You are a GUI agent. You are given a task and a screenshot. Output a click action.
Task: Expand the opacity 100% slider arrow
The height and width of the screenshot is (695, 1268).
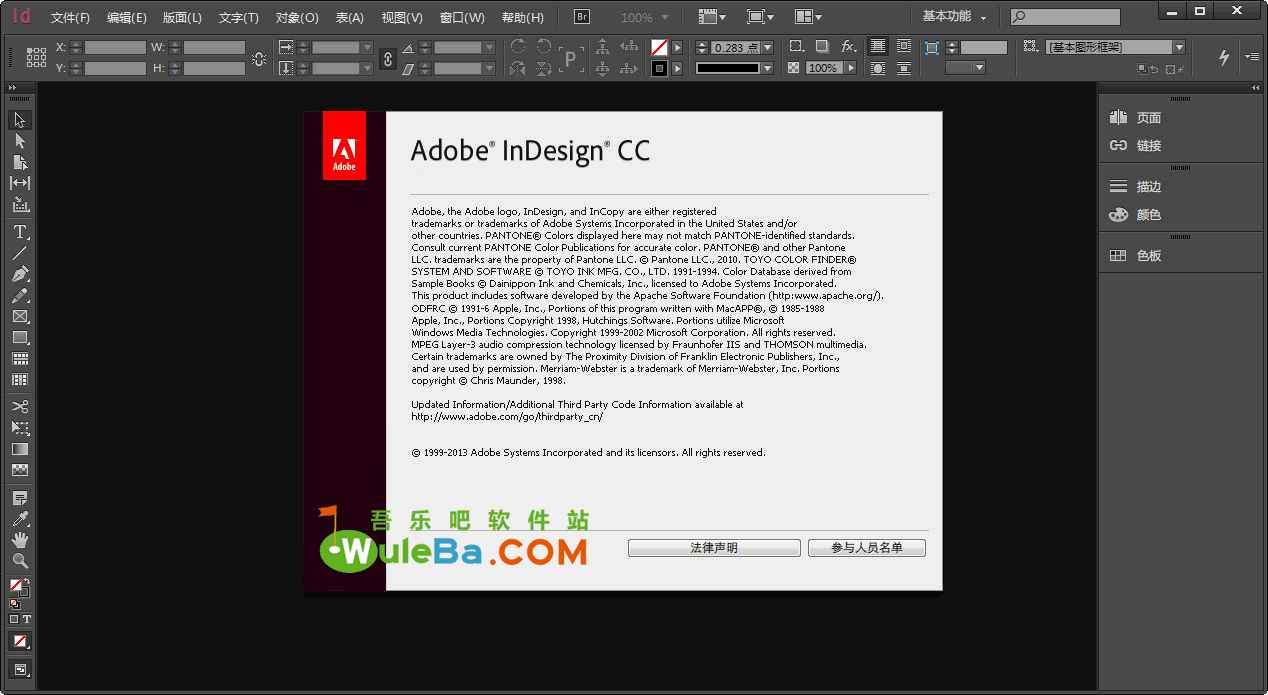click(x=851, y=68)
